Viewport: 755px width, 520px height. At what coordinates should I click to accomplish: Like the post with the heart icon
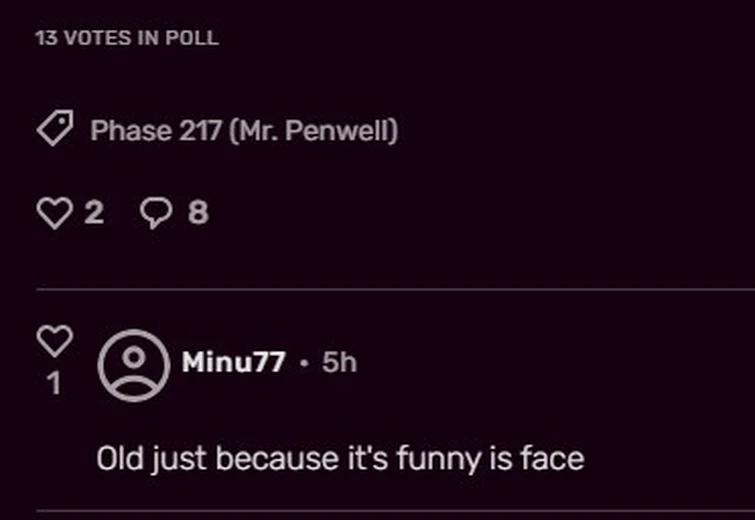click(x=54, y=212)
